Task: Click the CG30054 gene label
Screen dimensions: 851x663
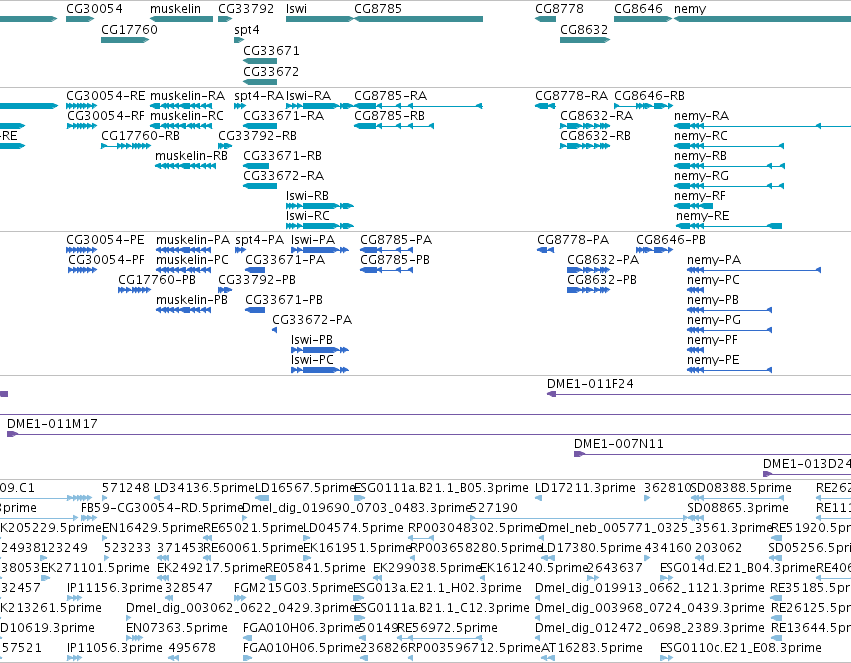Action: click(94, 9)
